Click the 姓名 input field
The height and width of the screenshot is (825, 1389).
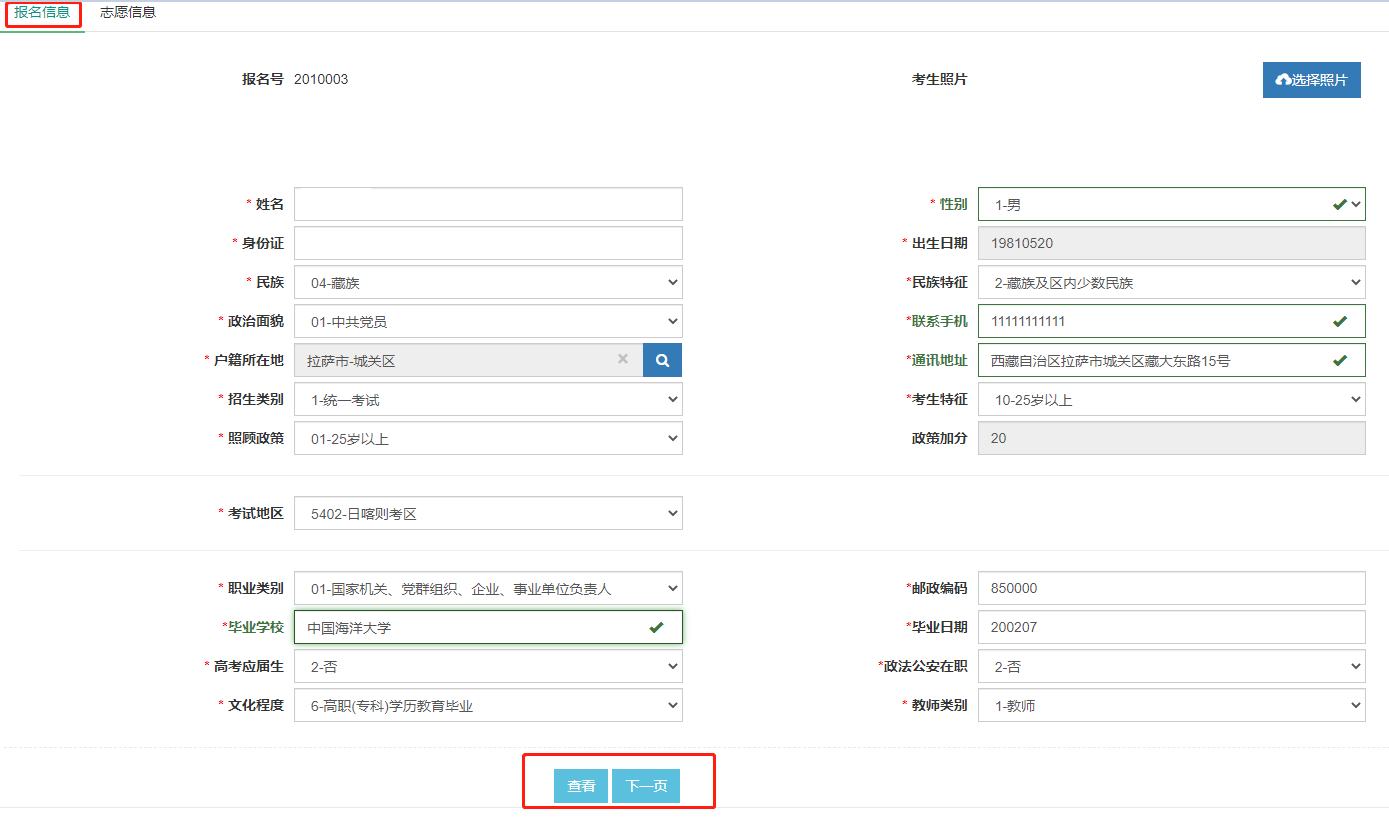pyautogui.click(x=488, y=204)
